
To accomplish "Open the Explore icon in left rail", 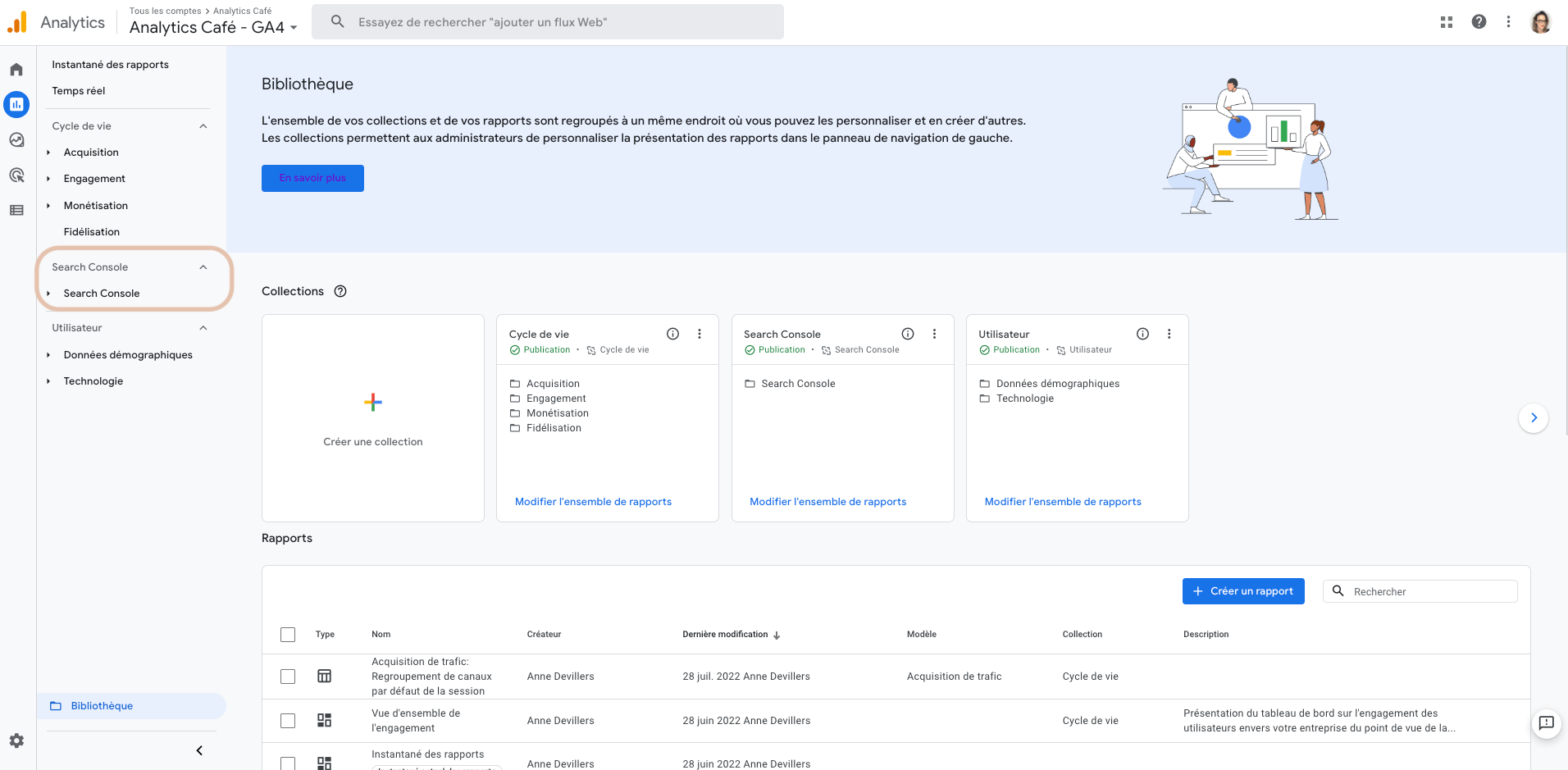I will click(x=16, y=140).
